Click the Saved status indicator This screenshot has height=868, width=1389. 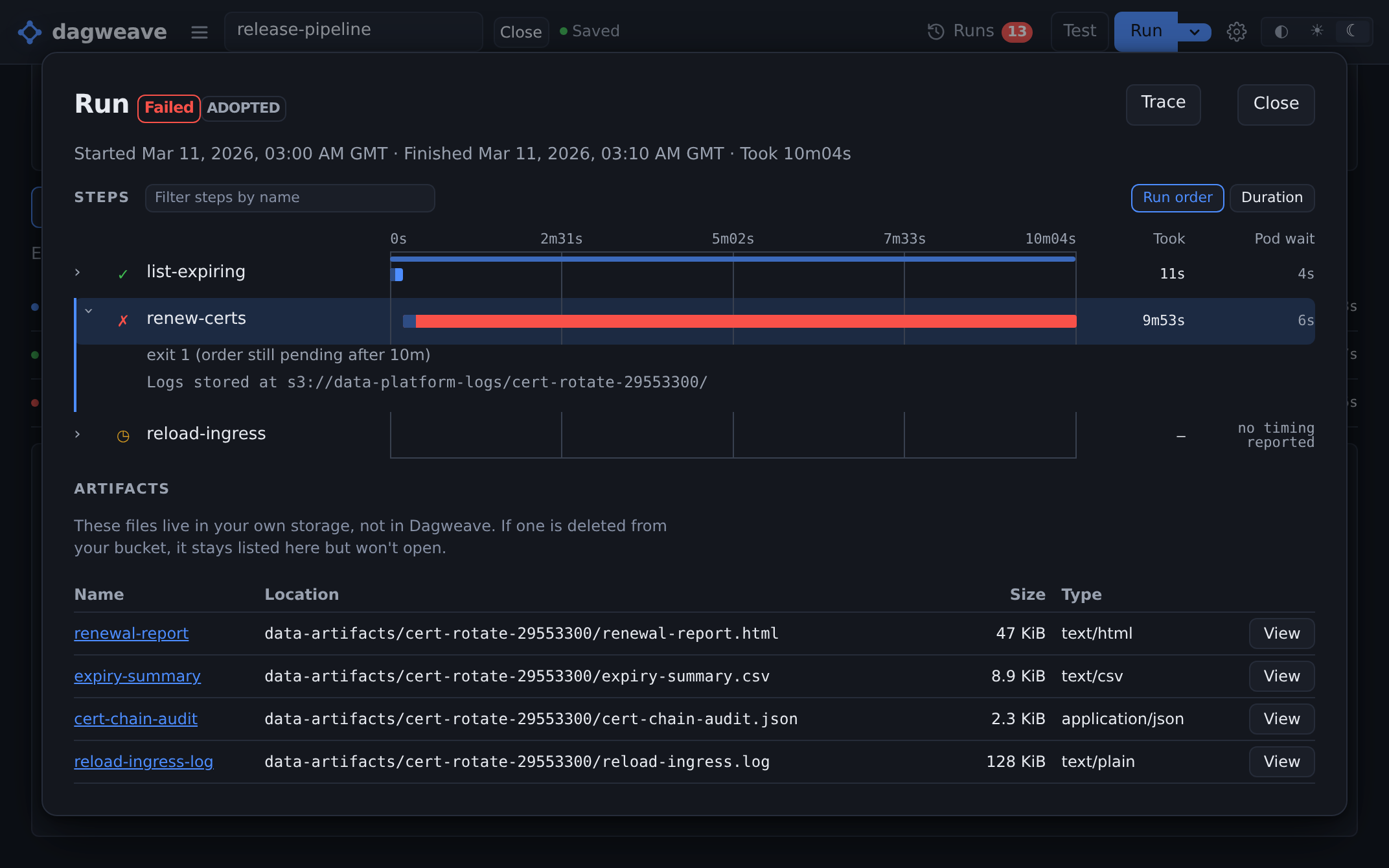point(590,31)
